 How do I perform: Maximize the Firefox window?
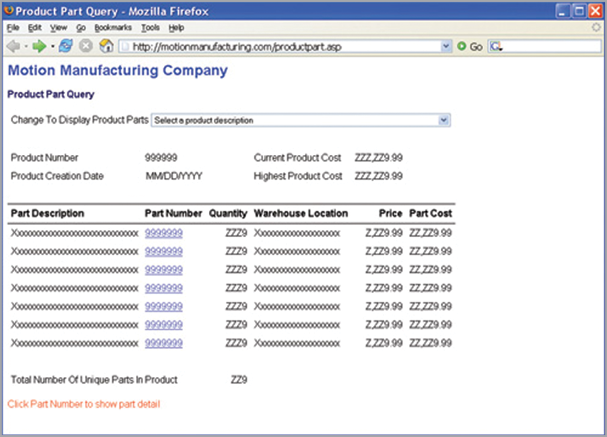point(579,11)
